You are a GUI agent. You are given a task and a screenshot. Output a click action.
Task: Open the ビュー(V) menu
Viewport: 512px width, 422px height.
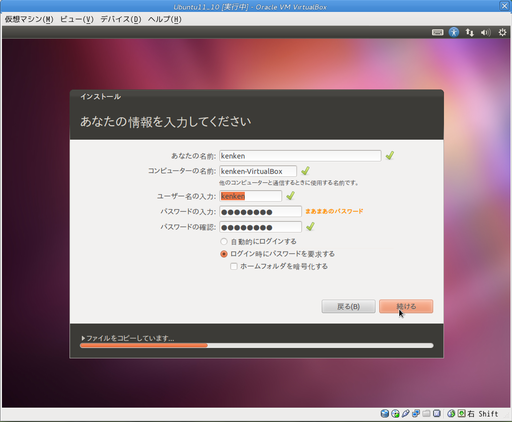[x=77, y=19]
